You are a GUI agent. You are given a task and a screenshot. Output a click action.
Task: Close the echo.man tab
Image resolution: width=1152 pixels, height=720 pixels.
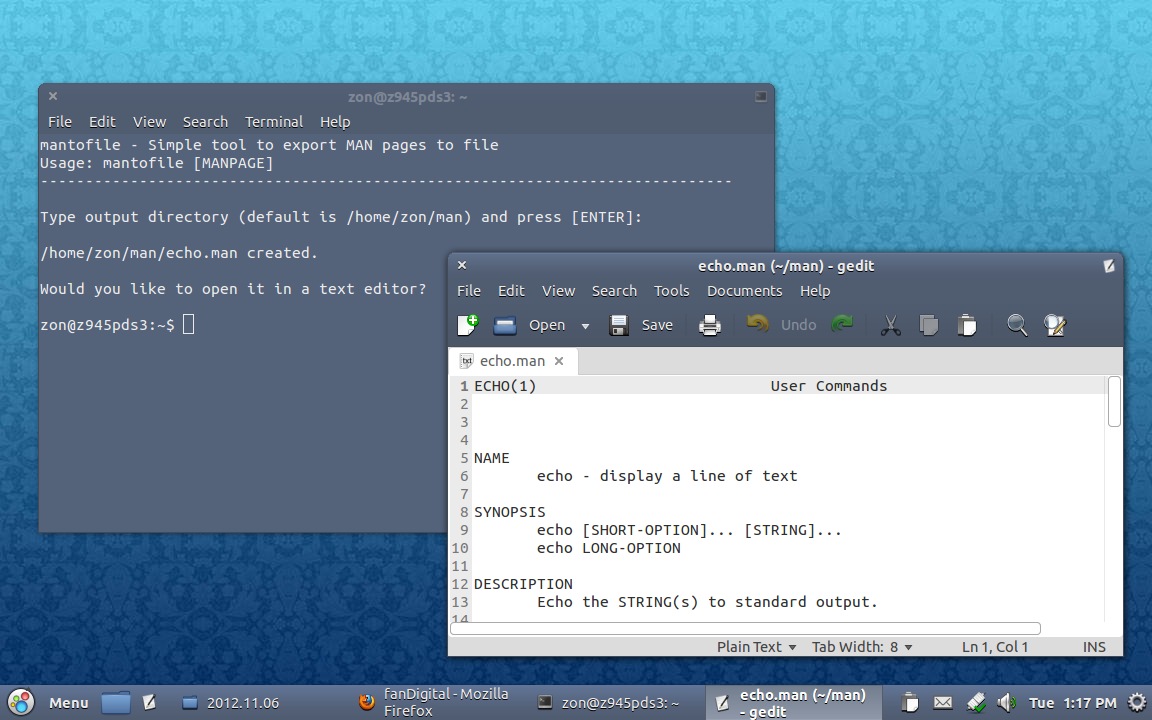click(559, 361)
